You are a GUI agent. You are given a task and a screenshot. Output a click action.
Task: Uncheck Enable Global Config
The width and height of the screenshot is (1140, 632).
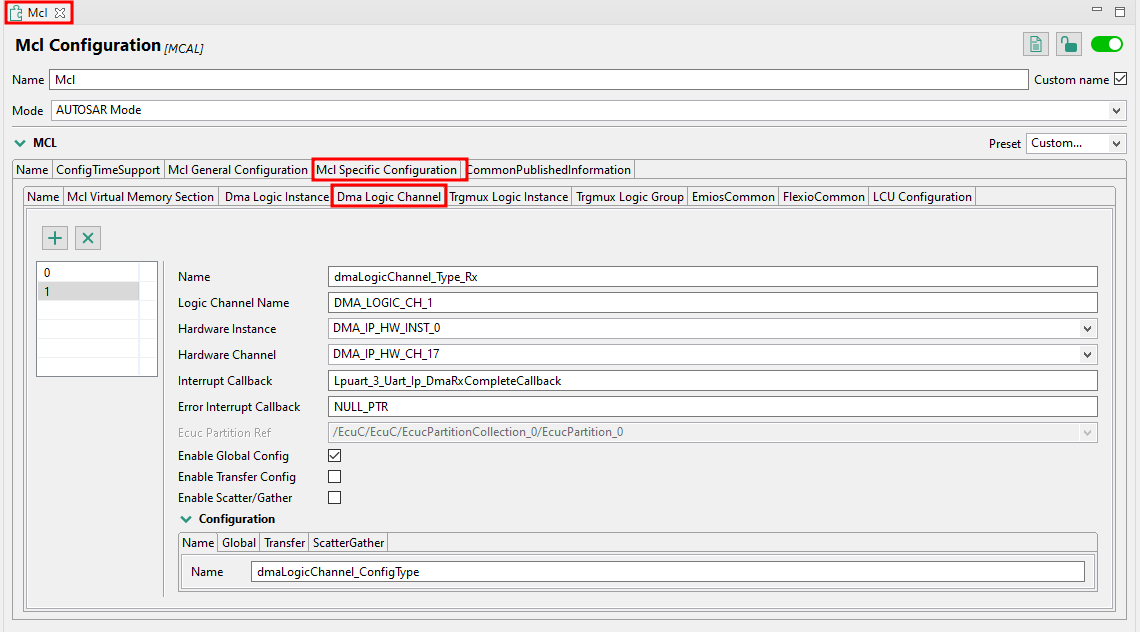(x=334, y=455)
